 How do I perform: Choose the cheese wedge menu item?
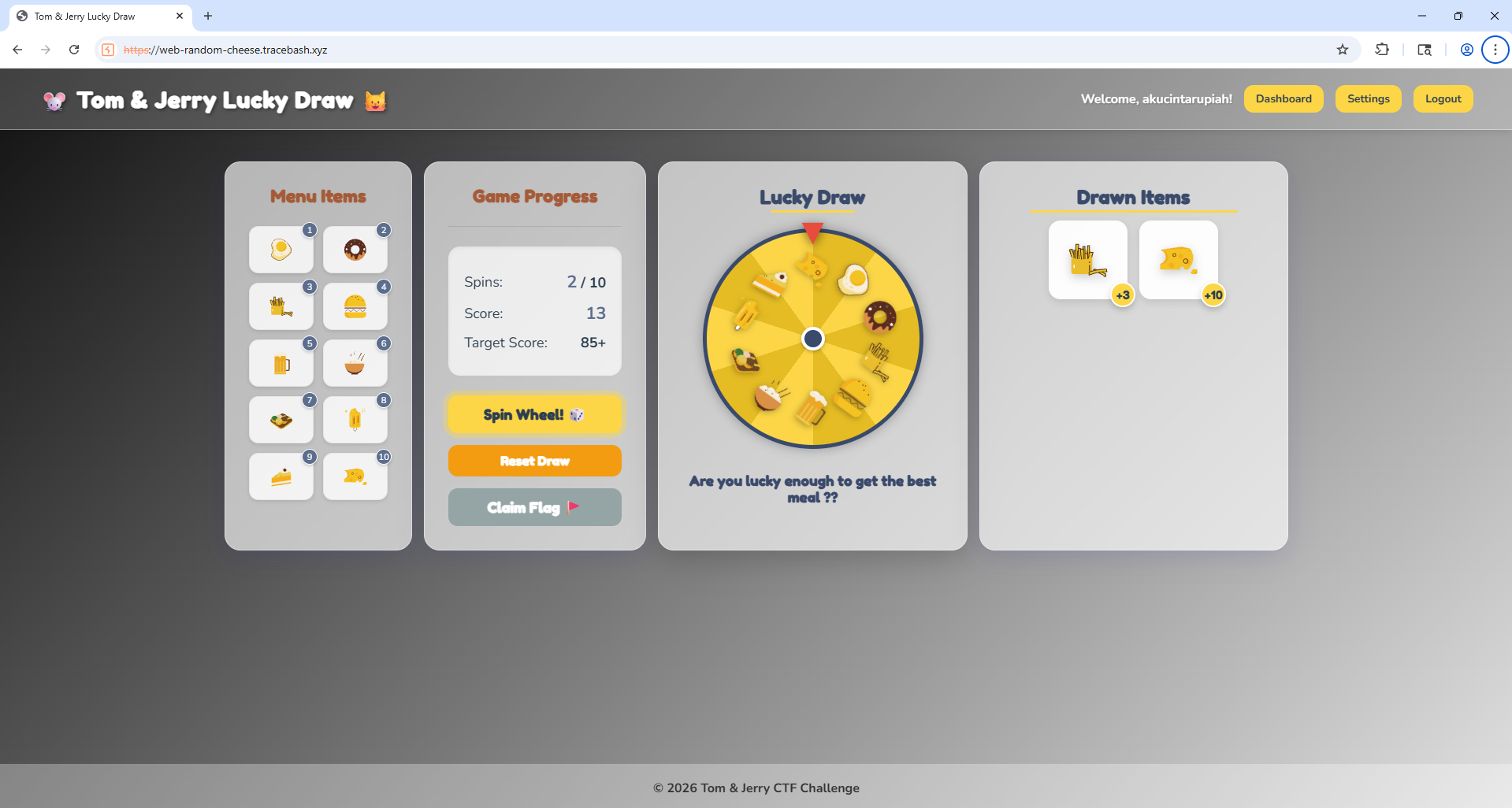click(355, 476)
